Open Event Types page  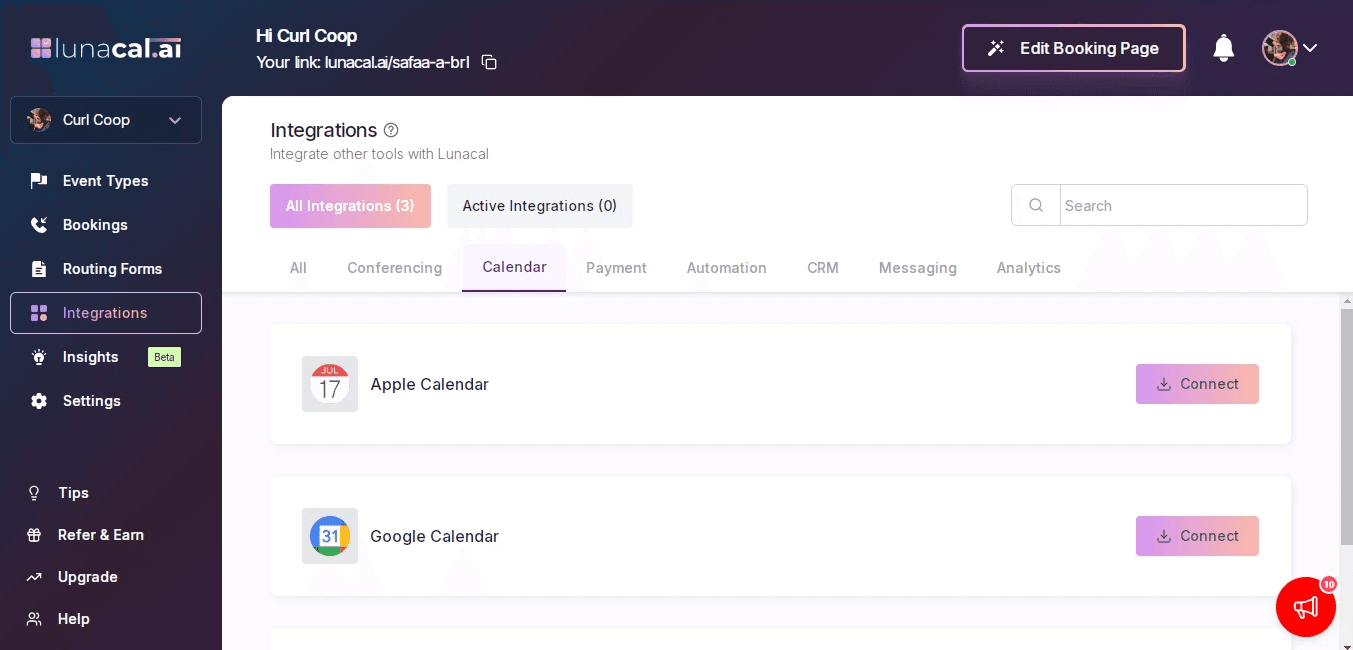106,181
